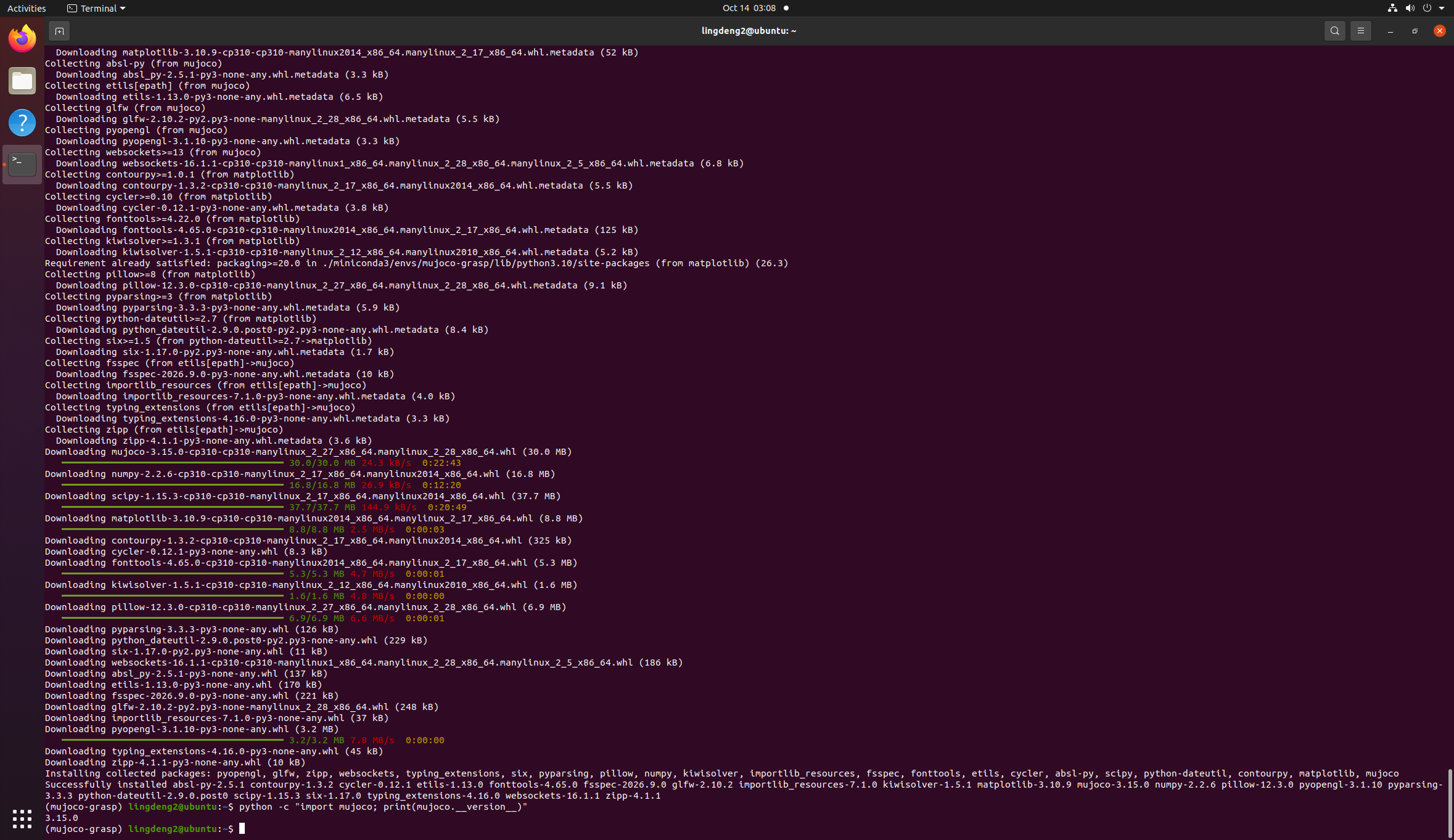Expand the system menu arrow
Viewport: 1454px width, 840px height.
(x=1442, y=8)
